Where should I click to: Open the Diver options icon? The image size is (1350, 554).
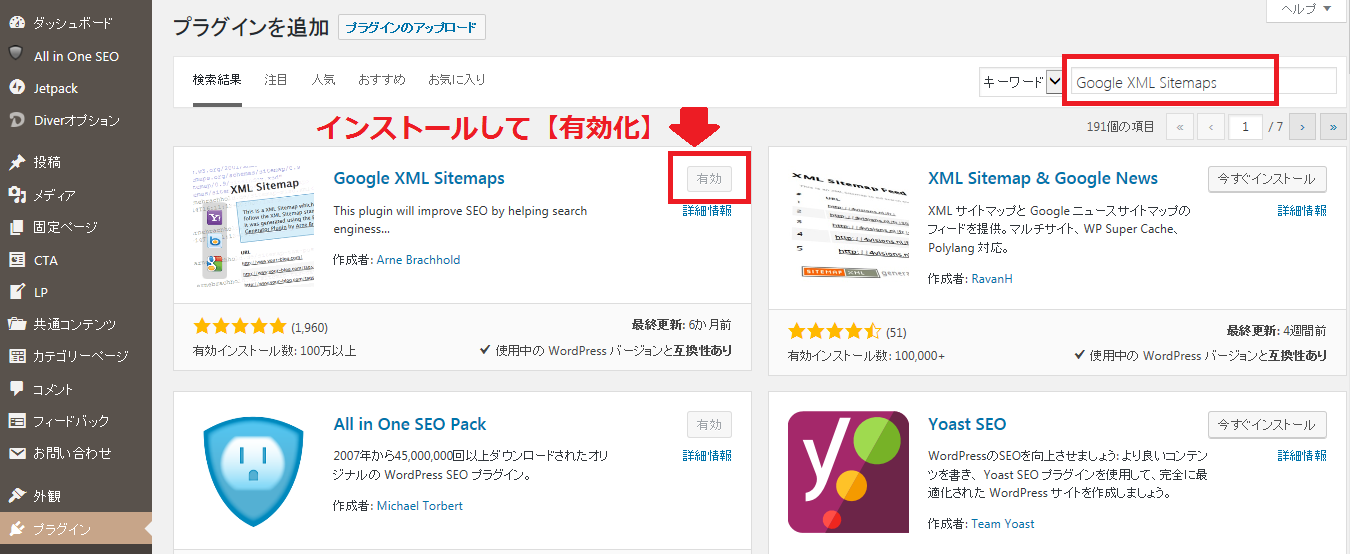[x=16, y=120]
